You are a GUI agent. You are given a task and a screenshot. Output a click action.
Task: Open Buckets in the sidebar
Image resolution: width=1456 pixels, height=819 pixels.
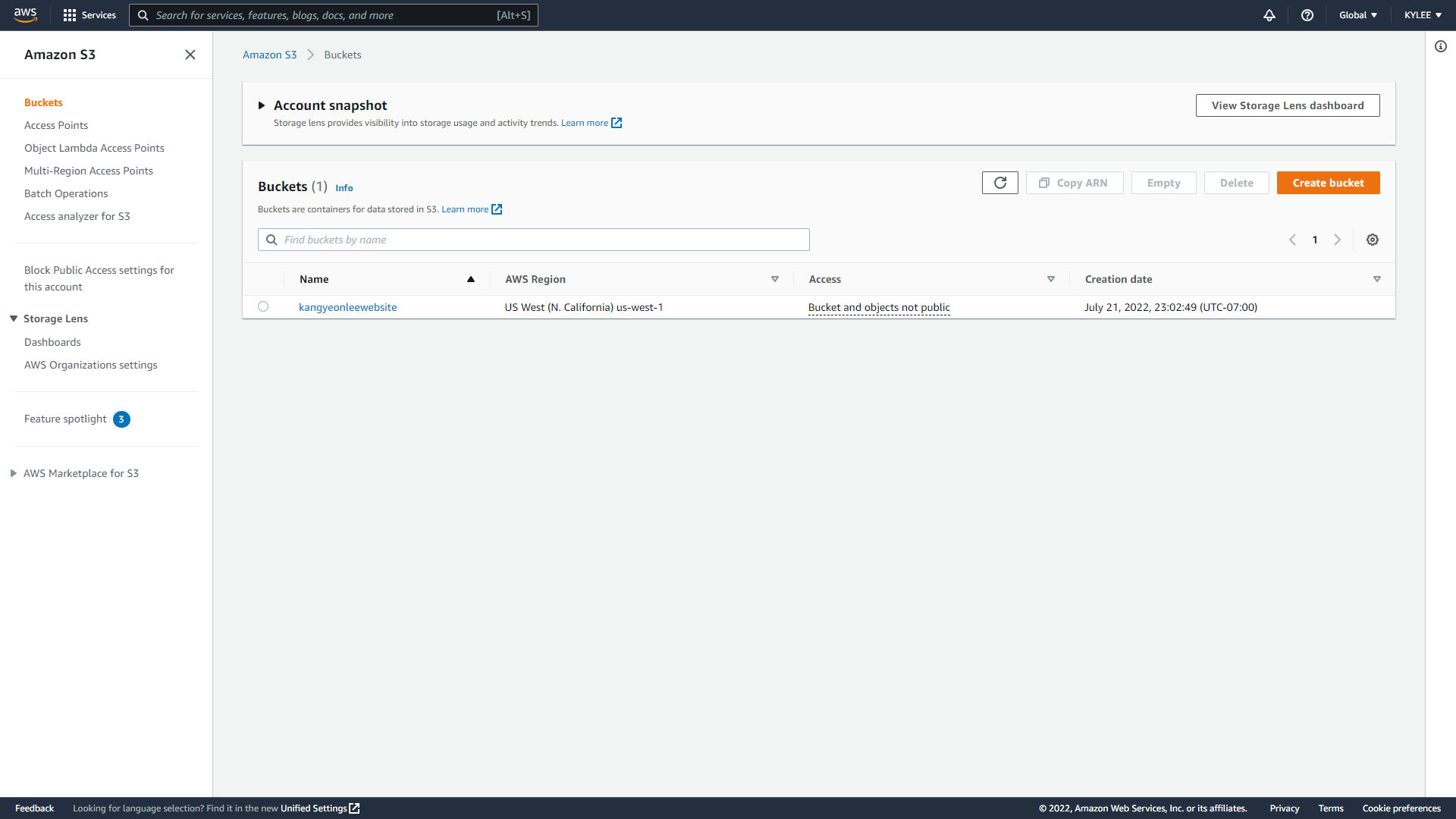coord(43,102)
